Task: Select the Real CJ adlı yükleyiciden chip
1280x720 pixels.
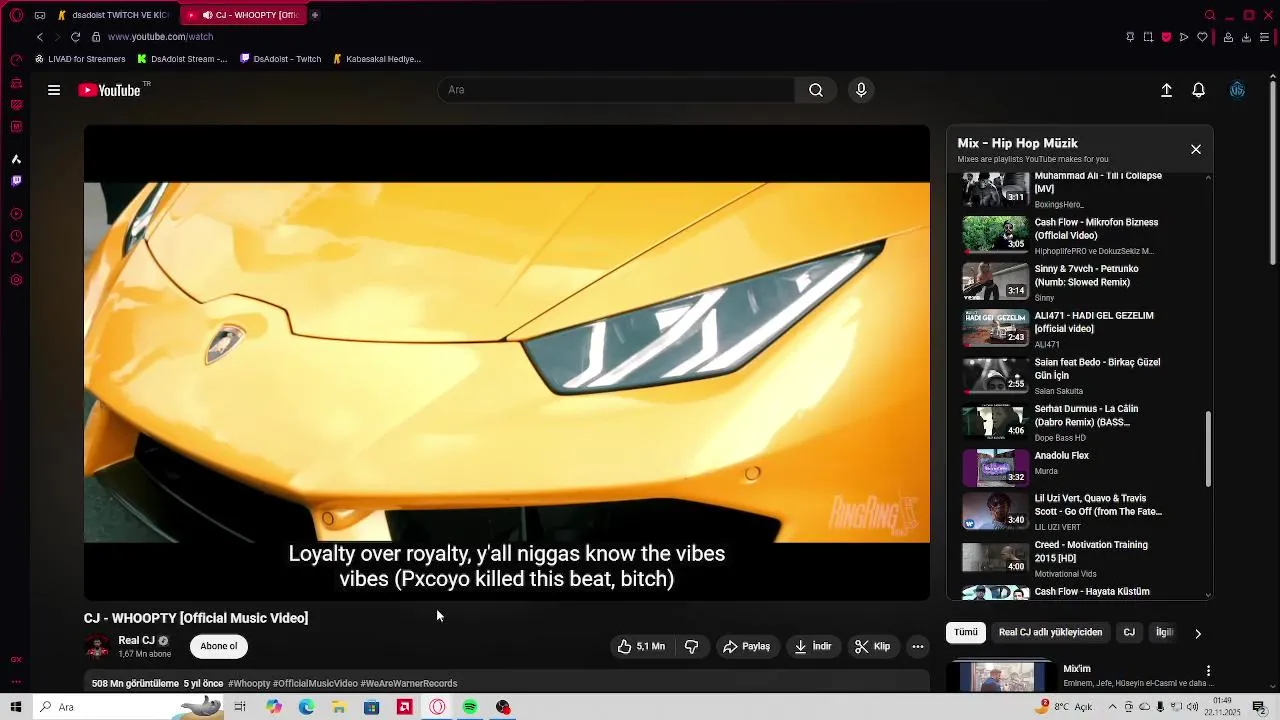Action: coord(1050,632)
